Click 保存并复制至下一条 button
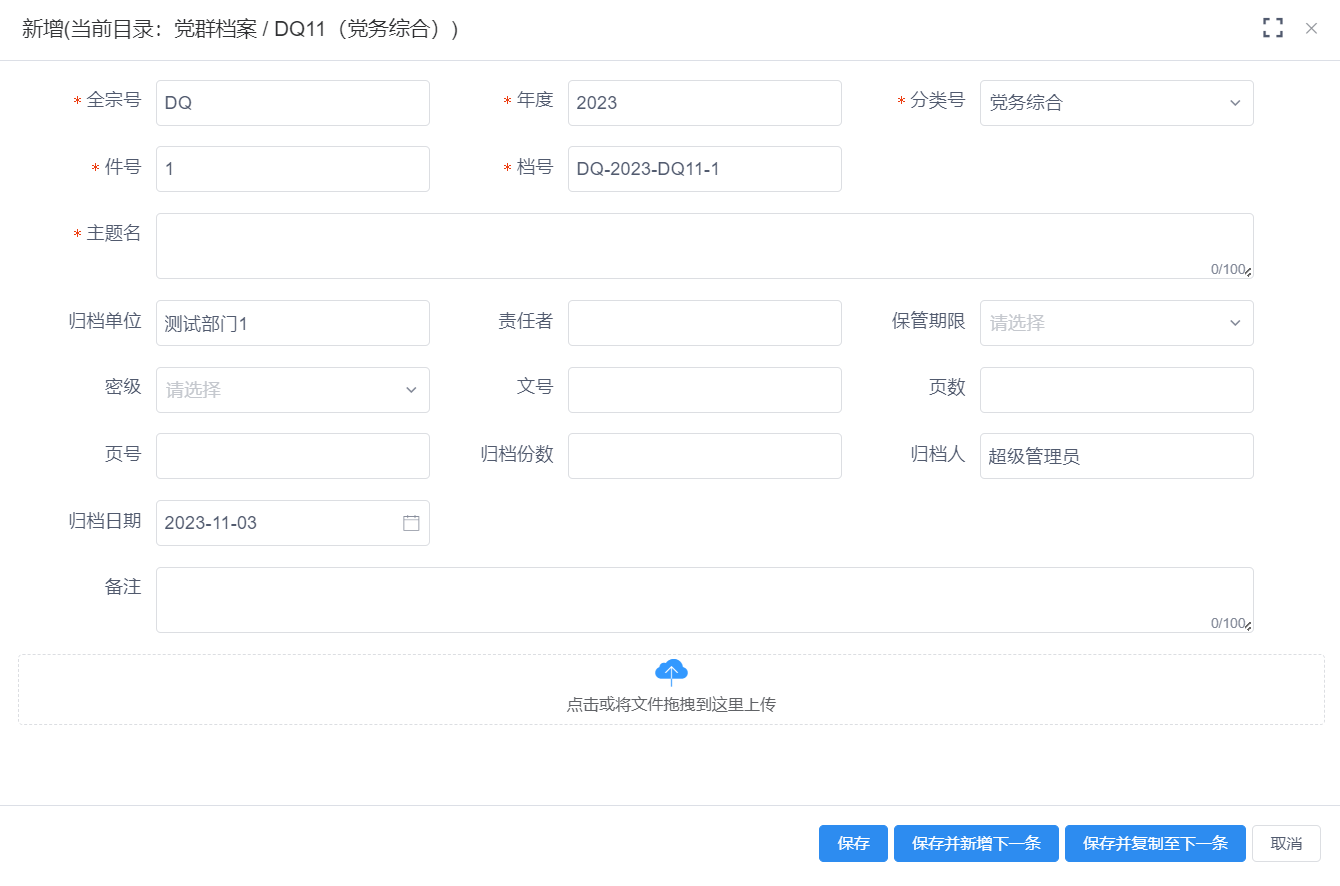The image size is (1340, 886). tap(1155, 843)
